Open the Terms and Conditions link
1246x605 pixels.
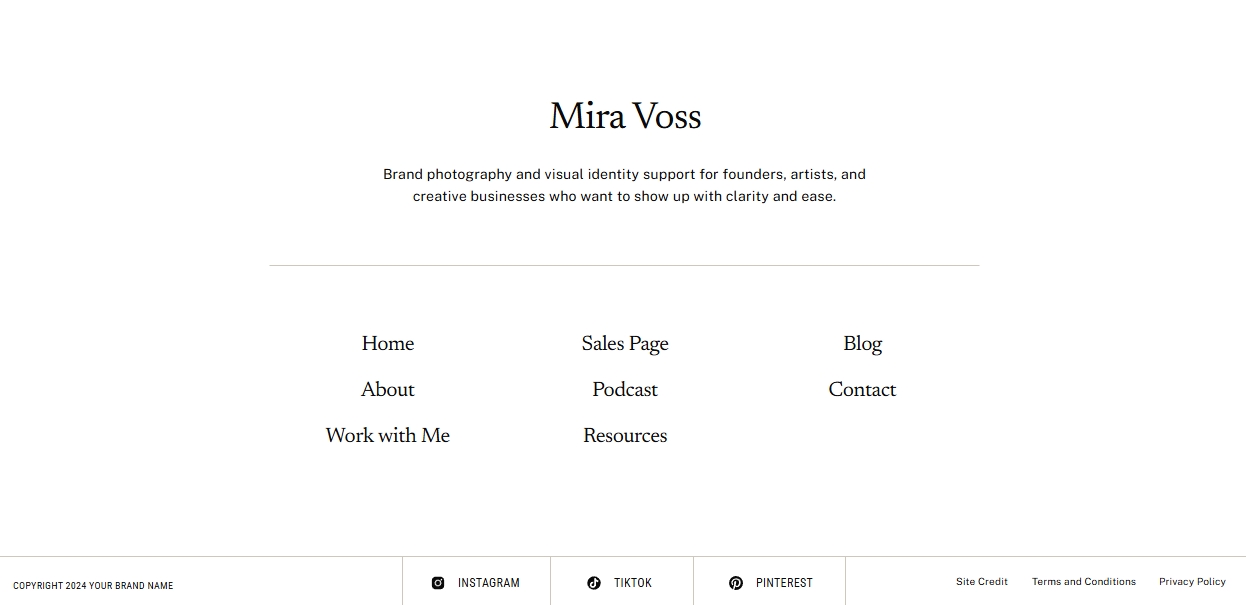1084,582
